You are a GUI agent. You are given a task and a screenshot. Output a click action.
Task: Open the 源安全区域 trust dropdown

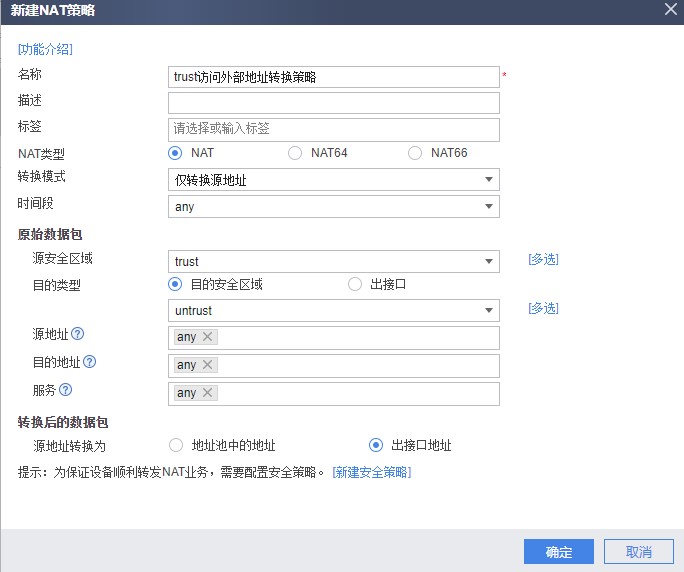334,262
